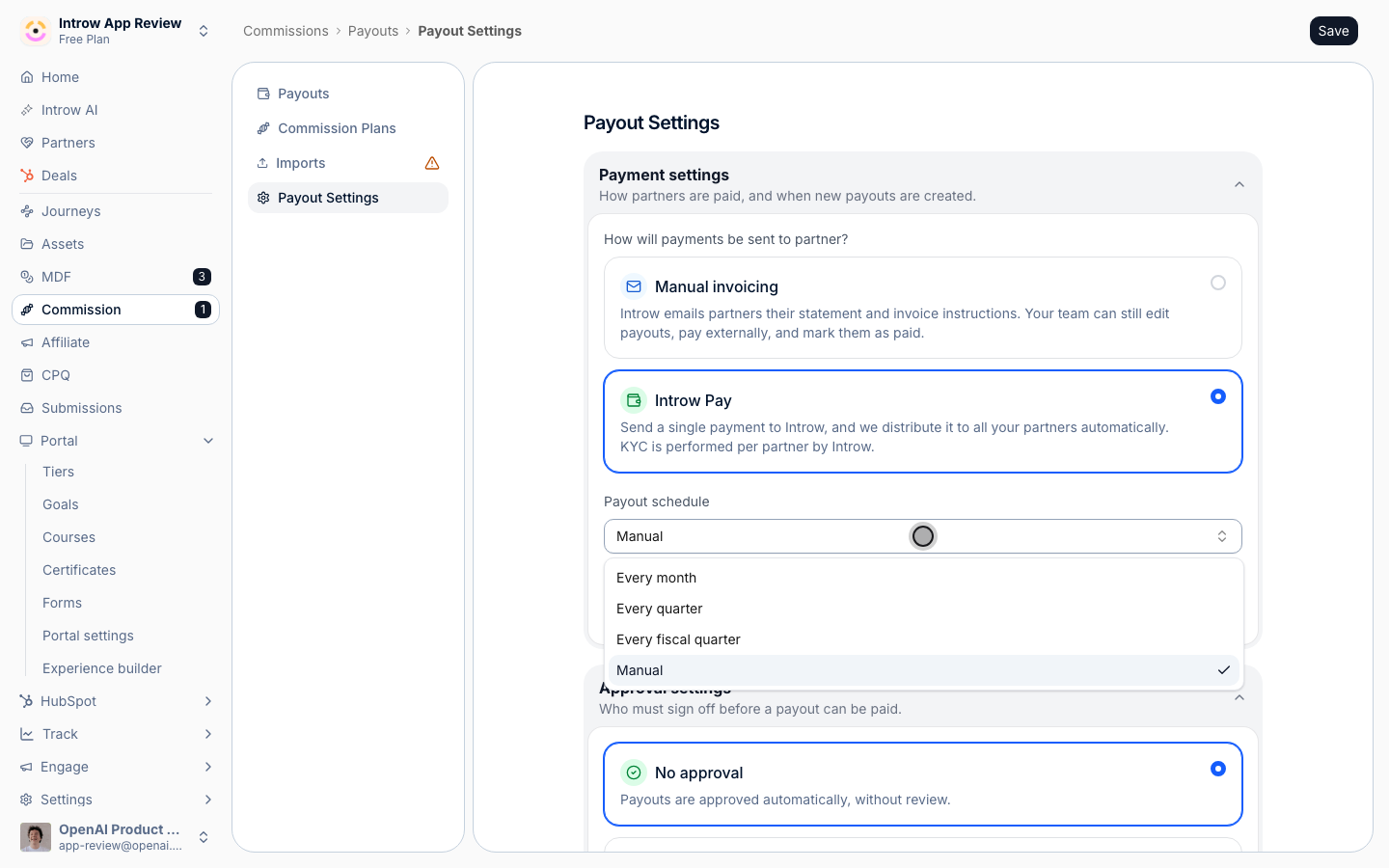Open Imports in the submenu
The width and height of the screenshot is (1389, 868).
tap(348, 163)
